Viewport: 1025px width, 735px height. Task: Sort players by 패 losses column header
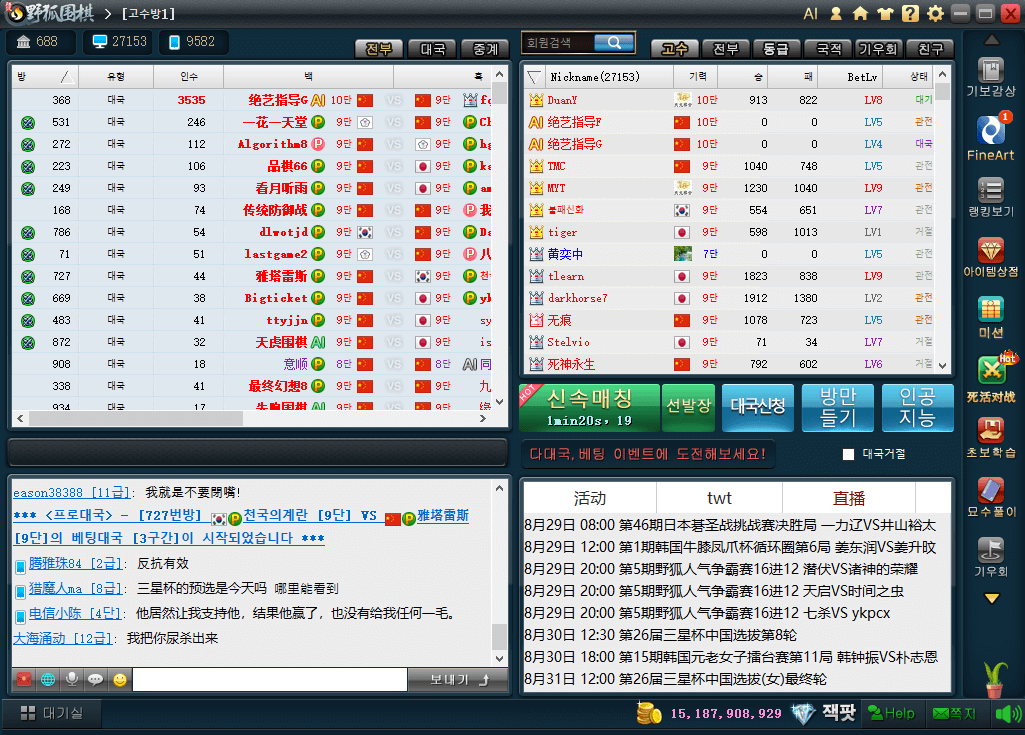click(x=794, y=77)
